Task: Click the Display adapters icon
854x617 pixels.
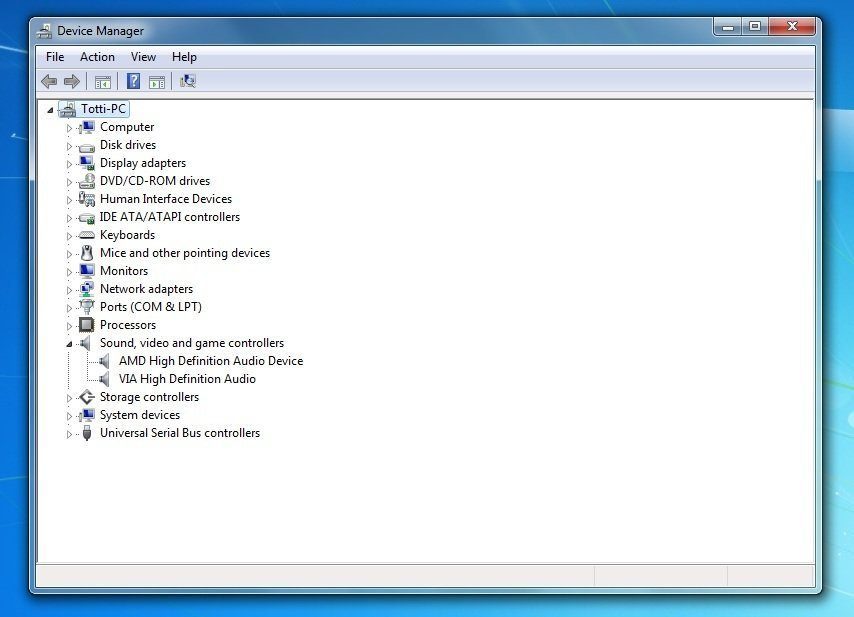Action: 86,163
